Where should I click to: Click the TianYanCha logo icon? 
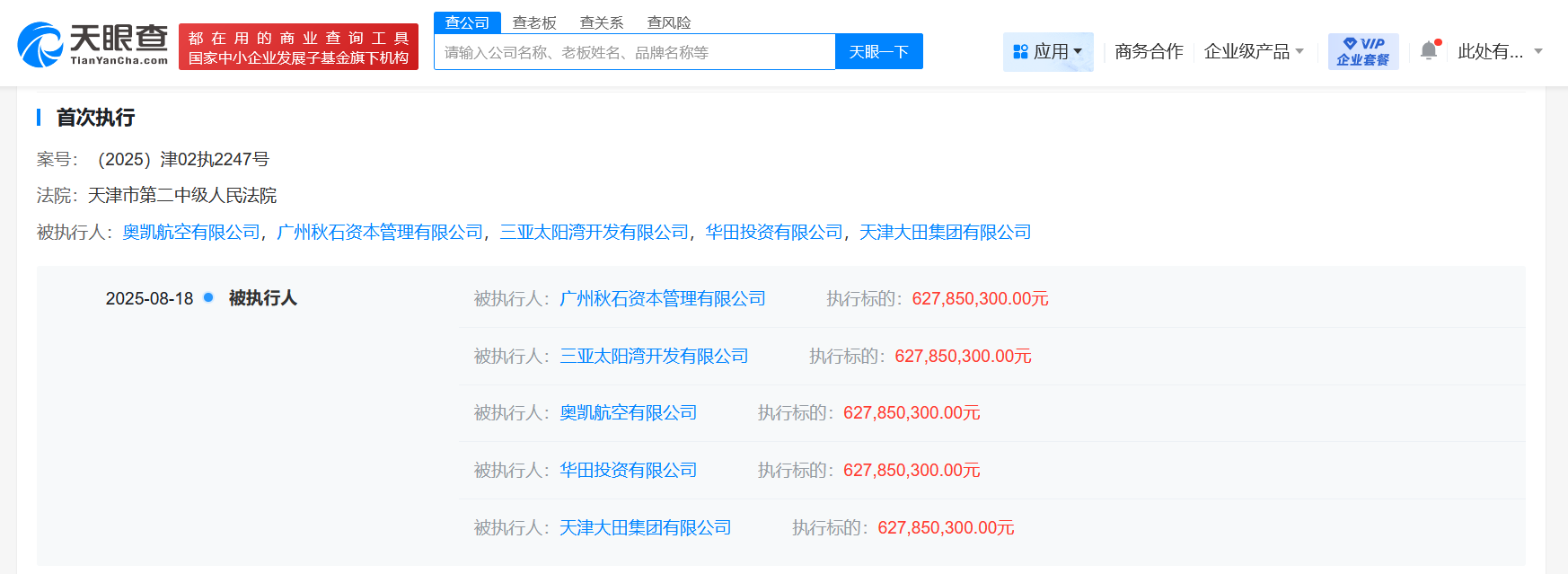[40, 45]
